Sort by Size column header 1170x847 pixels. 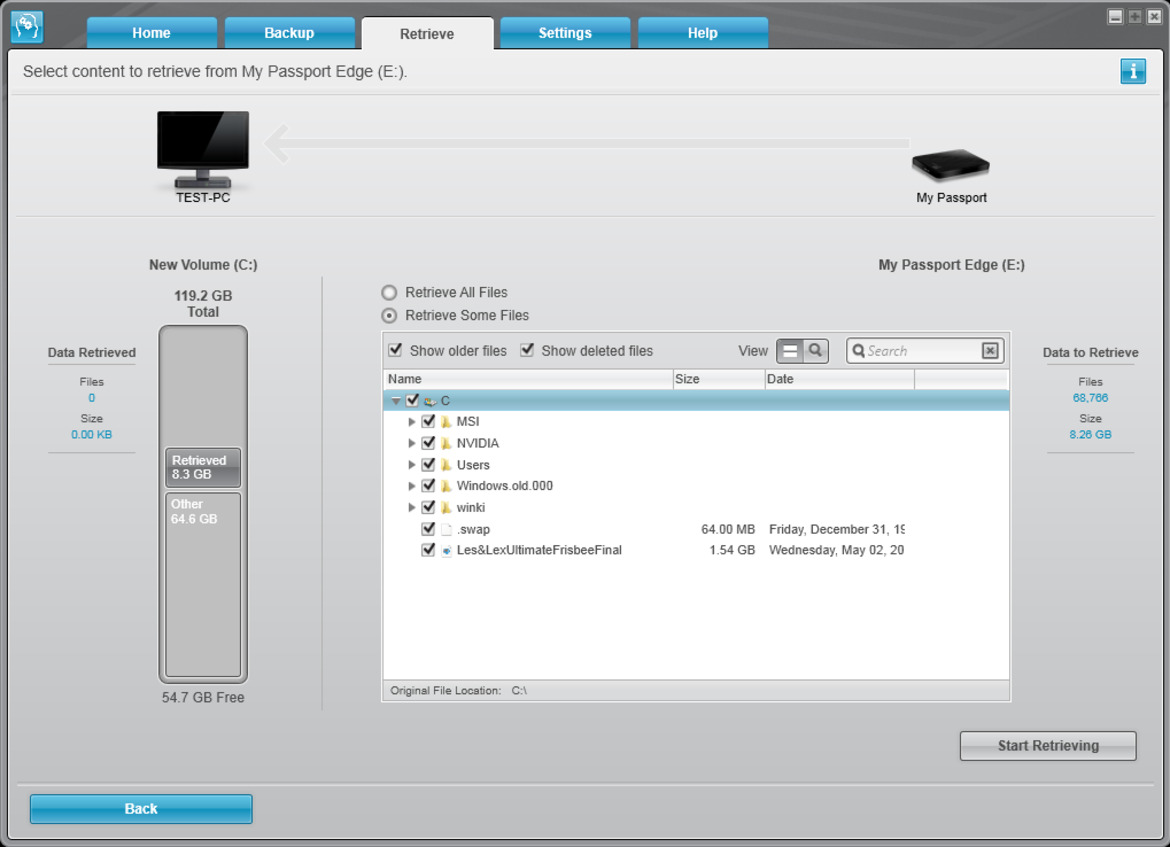[719, 379]
